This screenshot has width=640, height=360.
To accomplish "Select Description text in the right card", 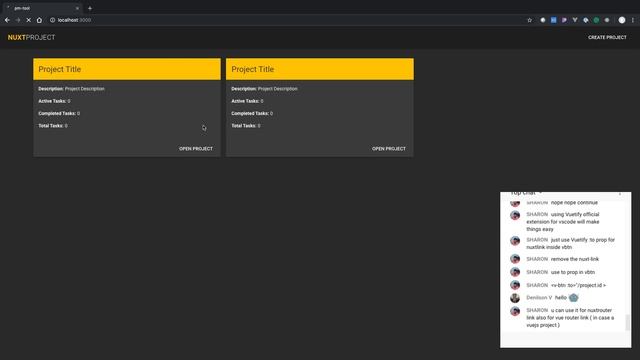I will click(264, 89).
